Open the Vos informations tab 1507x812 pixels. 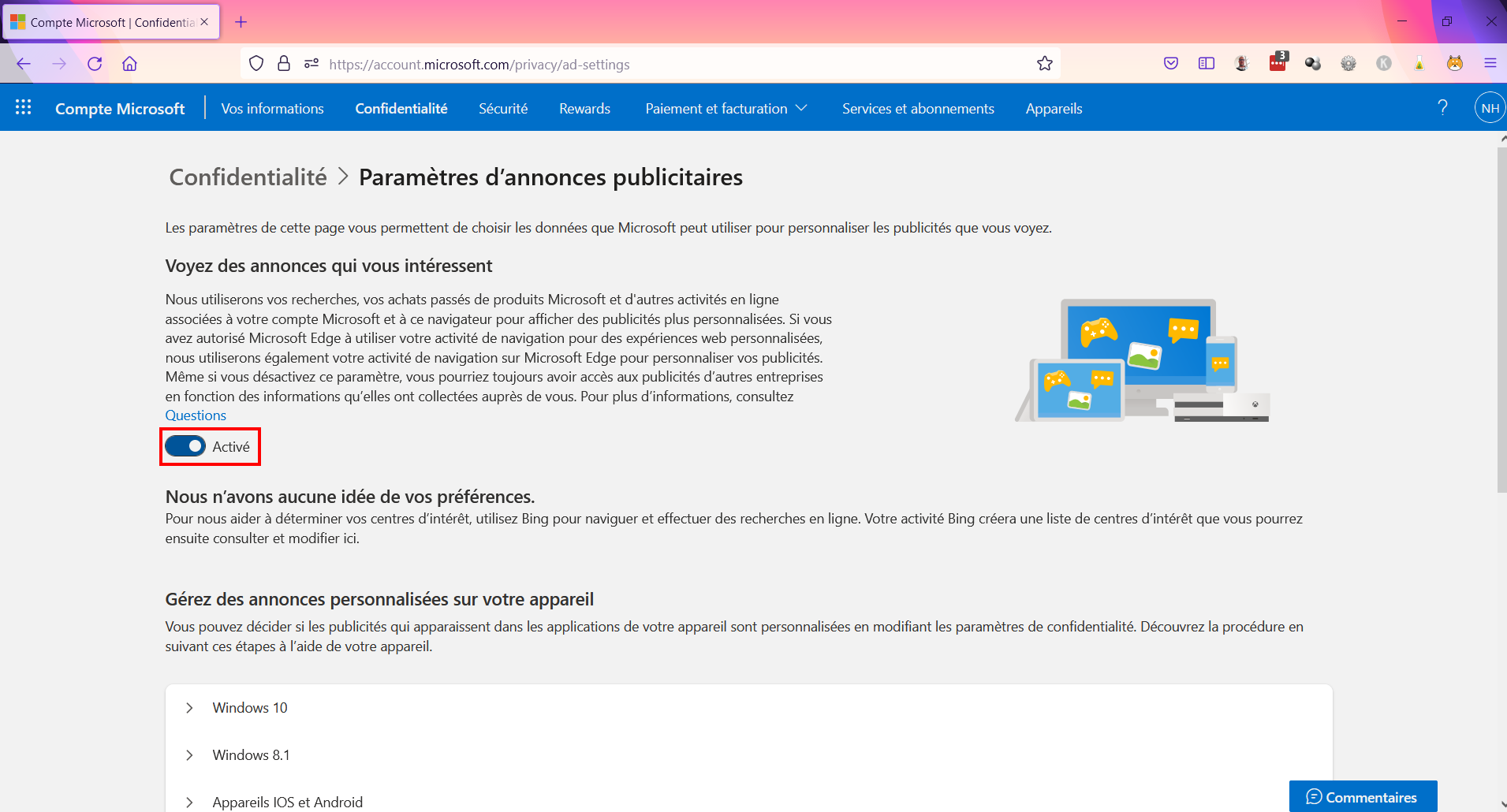(x=272, y=109)
